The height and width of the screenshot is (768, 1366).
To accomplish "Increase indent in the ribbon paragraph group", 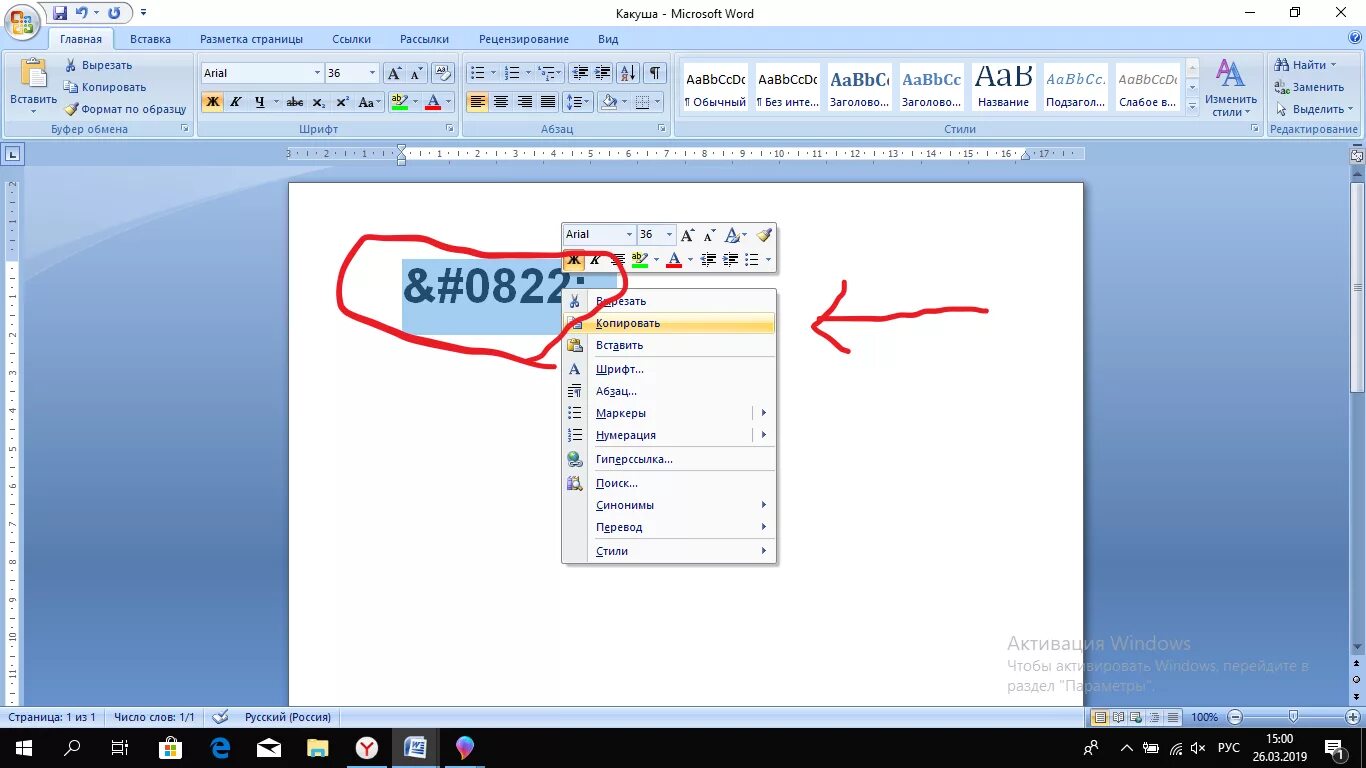I will coord(602,73).
